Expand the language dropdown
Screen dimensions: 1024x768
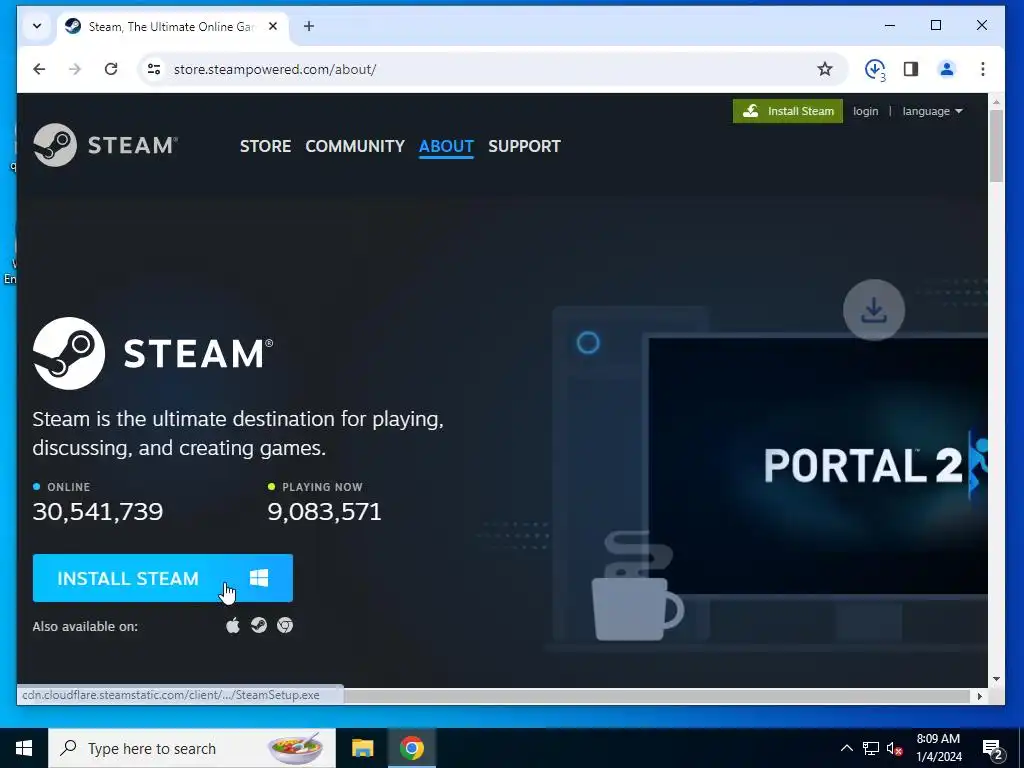click(932, 111)
